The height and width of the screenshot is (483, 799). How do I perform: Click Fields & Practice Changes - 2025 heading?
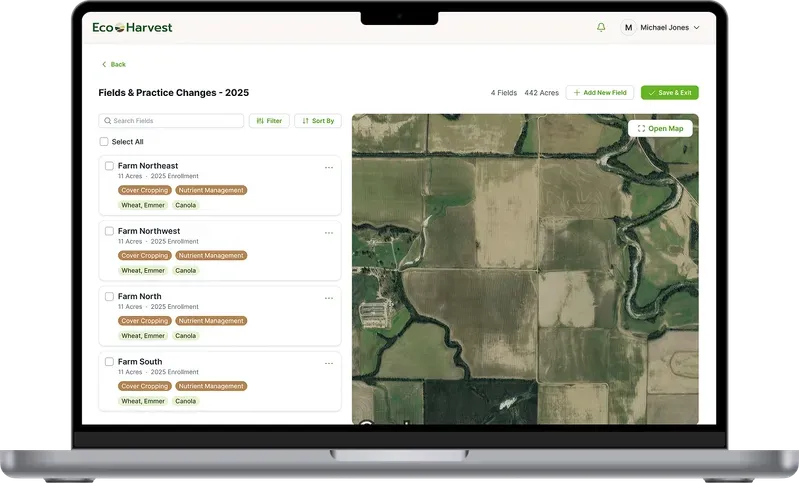click(x=174, y=93)
